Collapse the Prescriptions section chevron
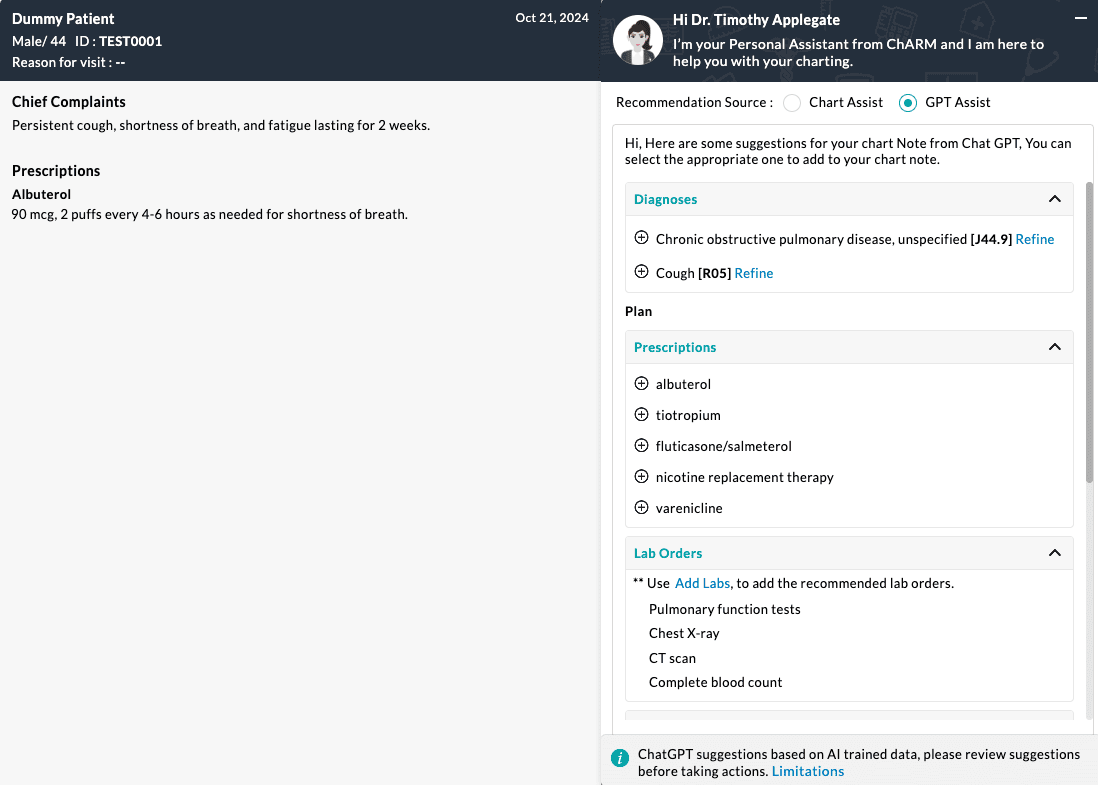This screenshot has height=785, width=1098. (x=1054, y=347)
